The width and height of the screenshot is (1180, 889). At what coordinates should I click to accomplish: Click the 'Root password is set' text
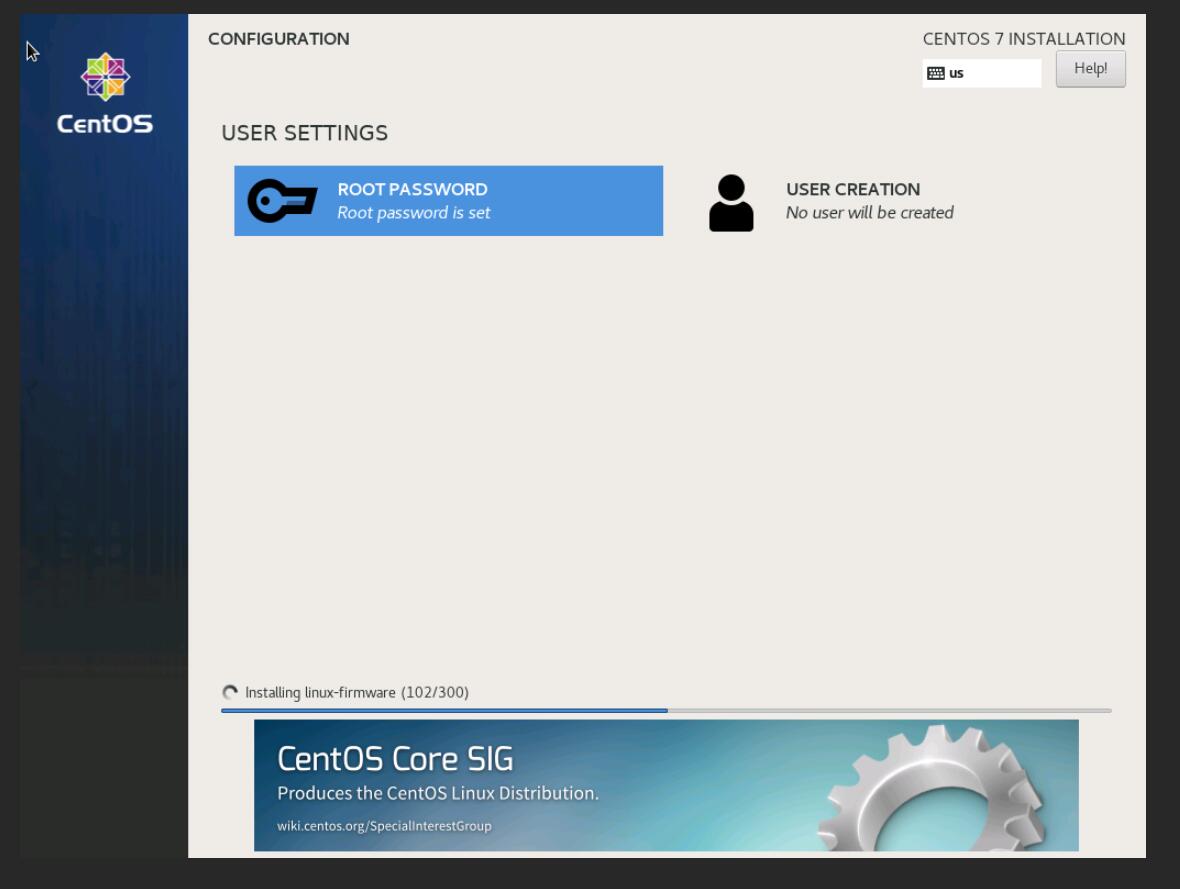413,213
